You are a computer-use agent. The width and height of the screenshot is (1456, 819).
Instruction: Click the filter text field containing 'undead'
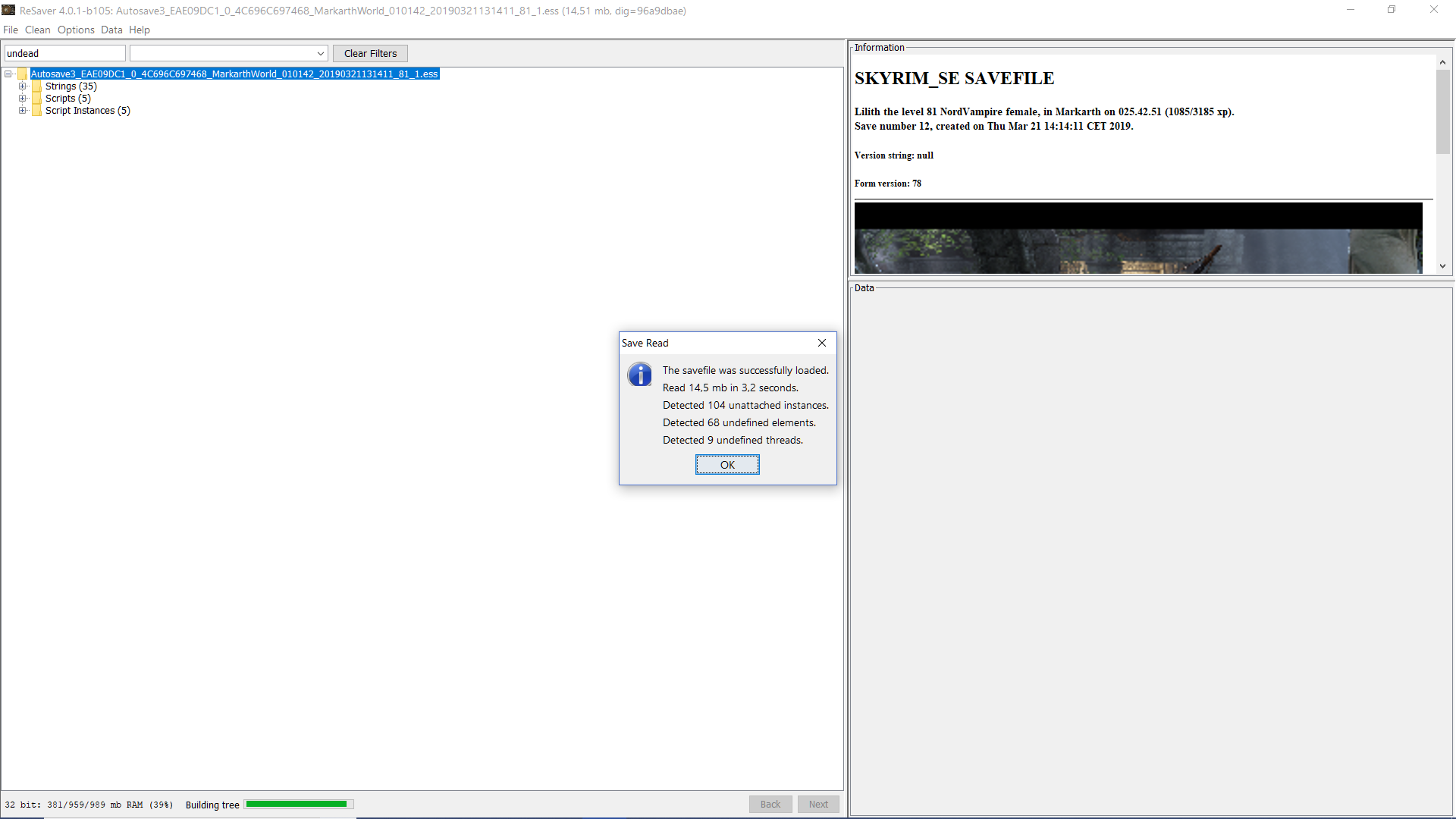pyautogui.click(x=65, y=53)
